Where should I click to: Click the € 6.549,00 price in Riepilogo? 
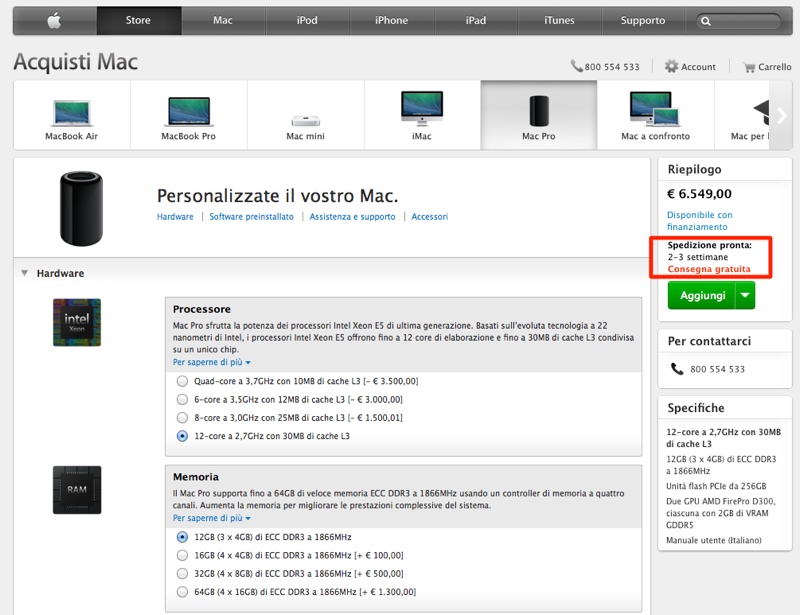[699, 194]
